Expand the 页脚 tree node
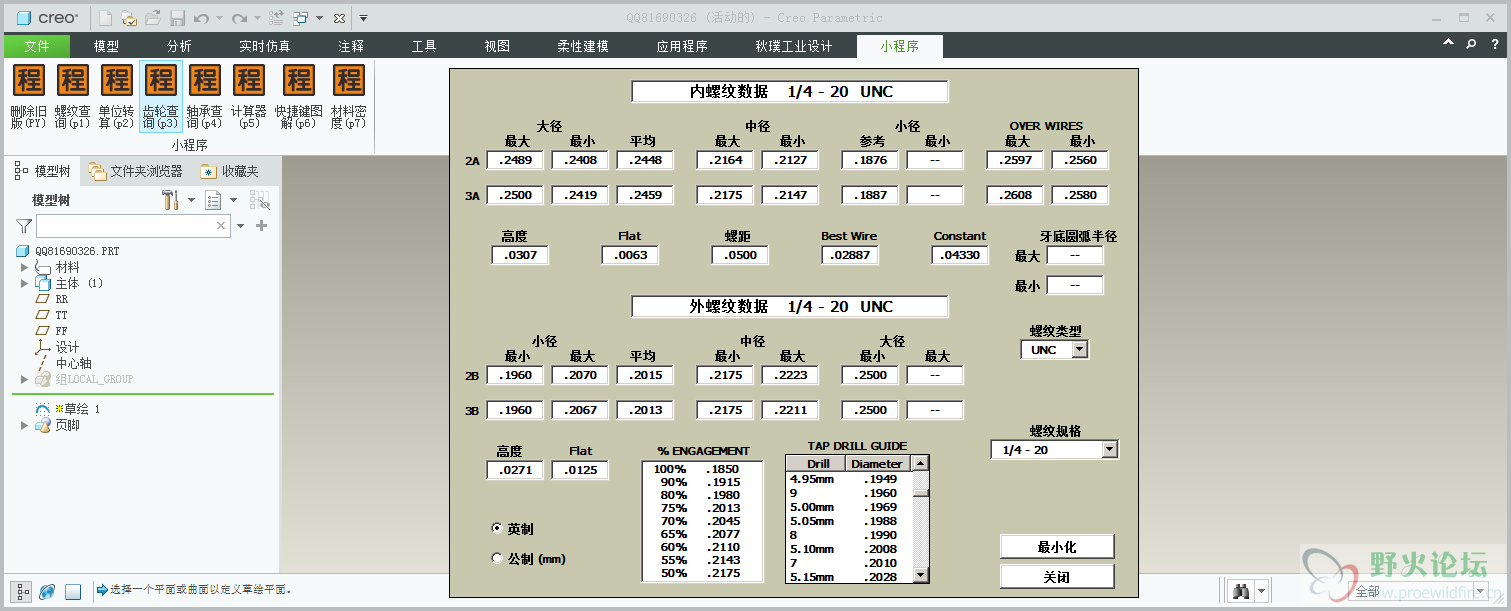Image resolution: width=1511 pixels, height=611 pixels. pyautogui.click(x=24, y=425)
